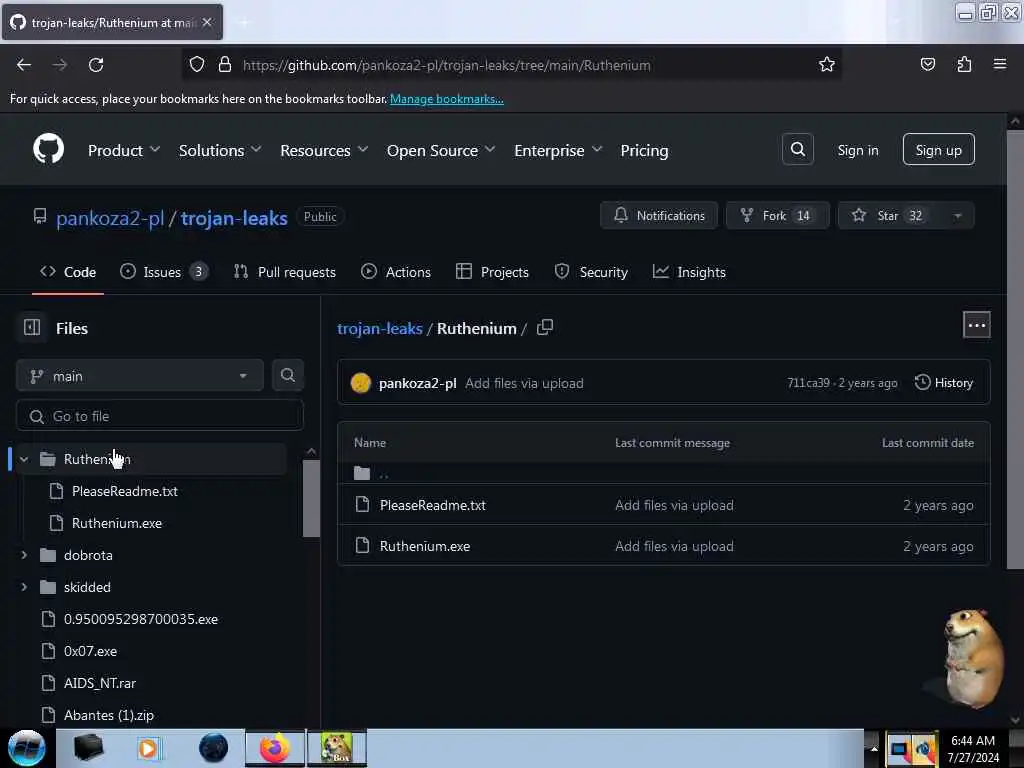Image resolution: width=1024 pixels, height=768 pixels.
Task: Click the GitHub logo home icon
Action: (48, 149)
